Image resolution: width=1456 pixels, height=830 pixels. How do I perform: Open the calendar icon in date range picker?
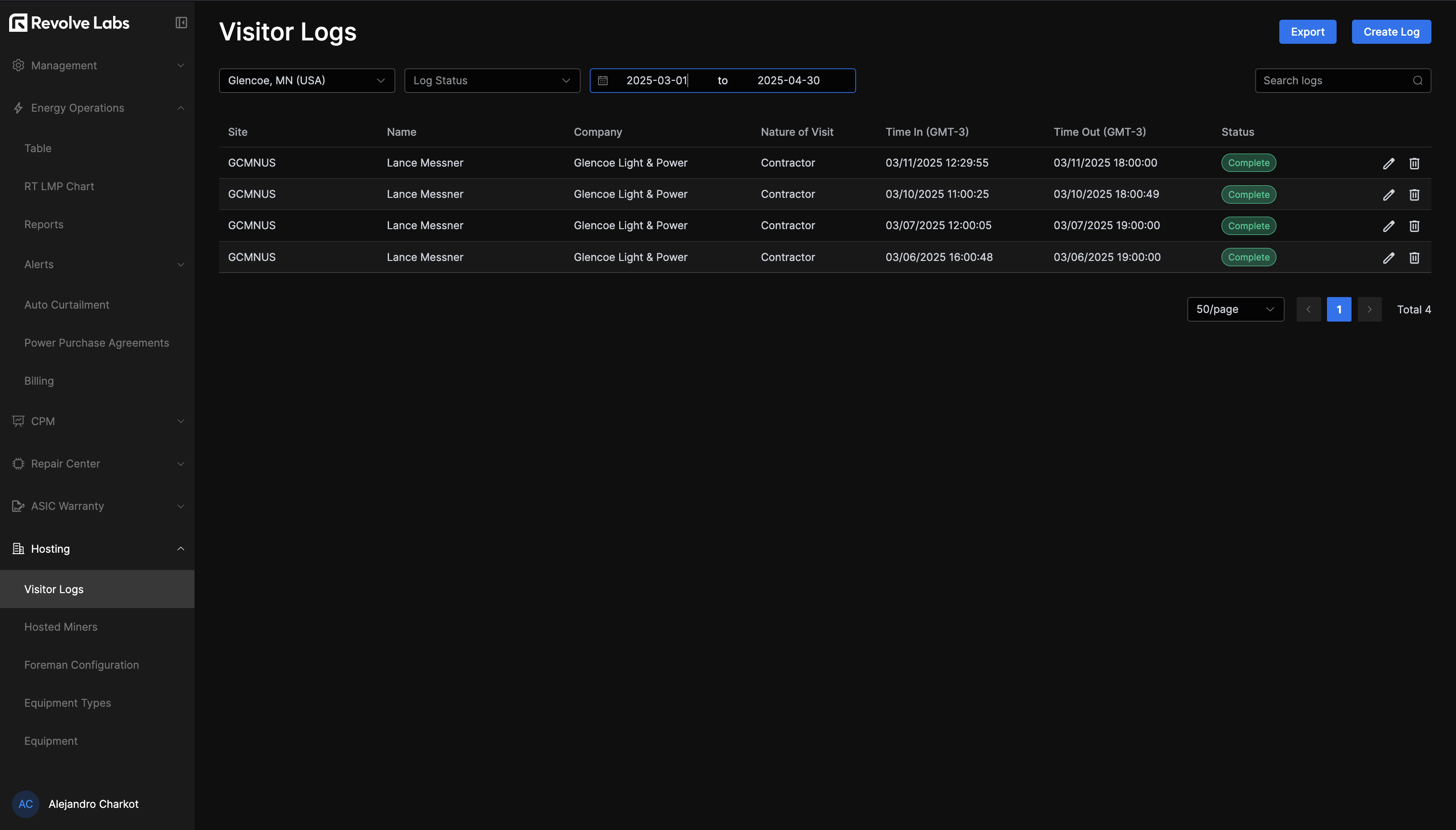pos(603,80)
